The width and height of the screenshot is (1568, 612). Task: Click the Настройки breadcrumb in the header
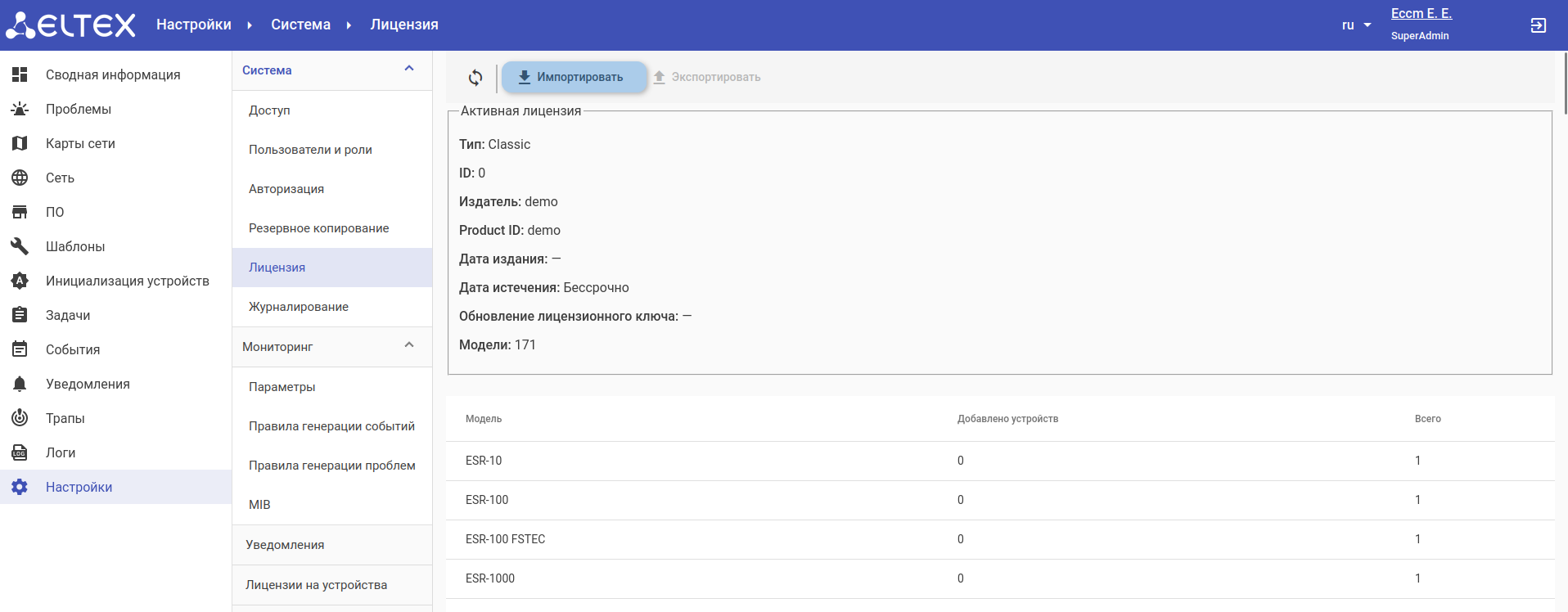pyautogui.click(x=194, y=25)
